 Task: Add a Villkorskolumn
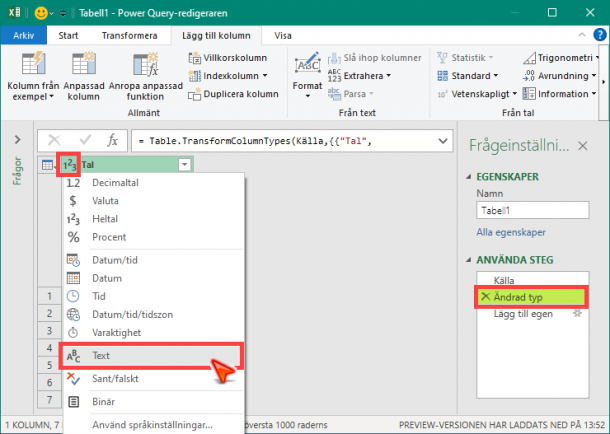pos(228,58)
